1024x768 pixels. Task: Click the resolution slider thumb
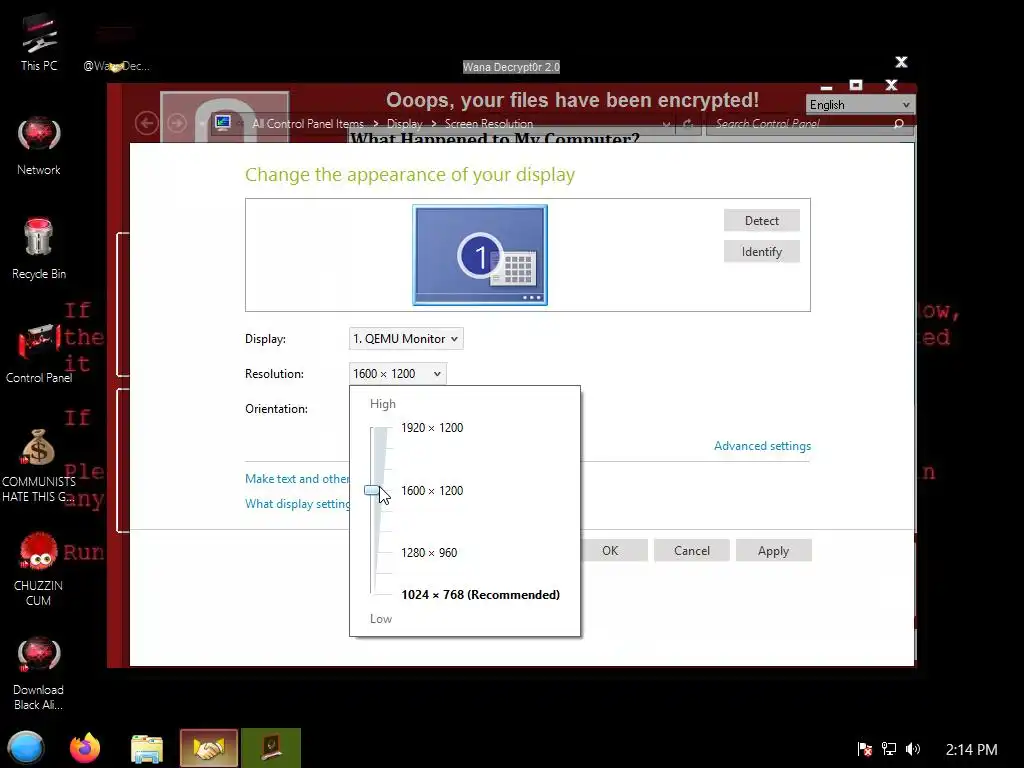372,490
